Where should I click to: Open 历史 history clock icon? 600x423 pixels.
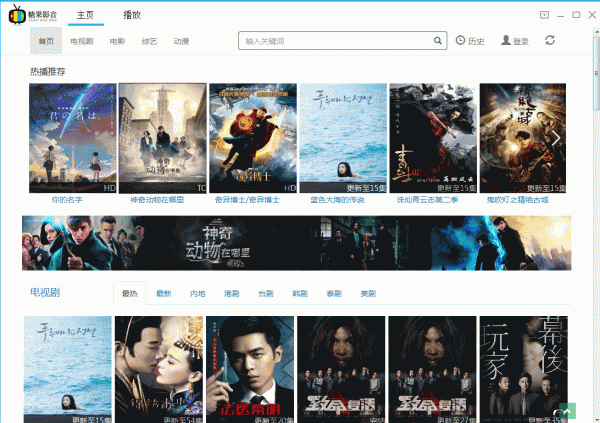[460, 40]
